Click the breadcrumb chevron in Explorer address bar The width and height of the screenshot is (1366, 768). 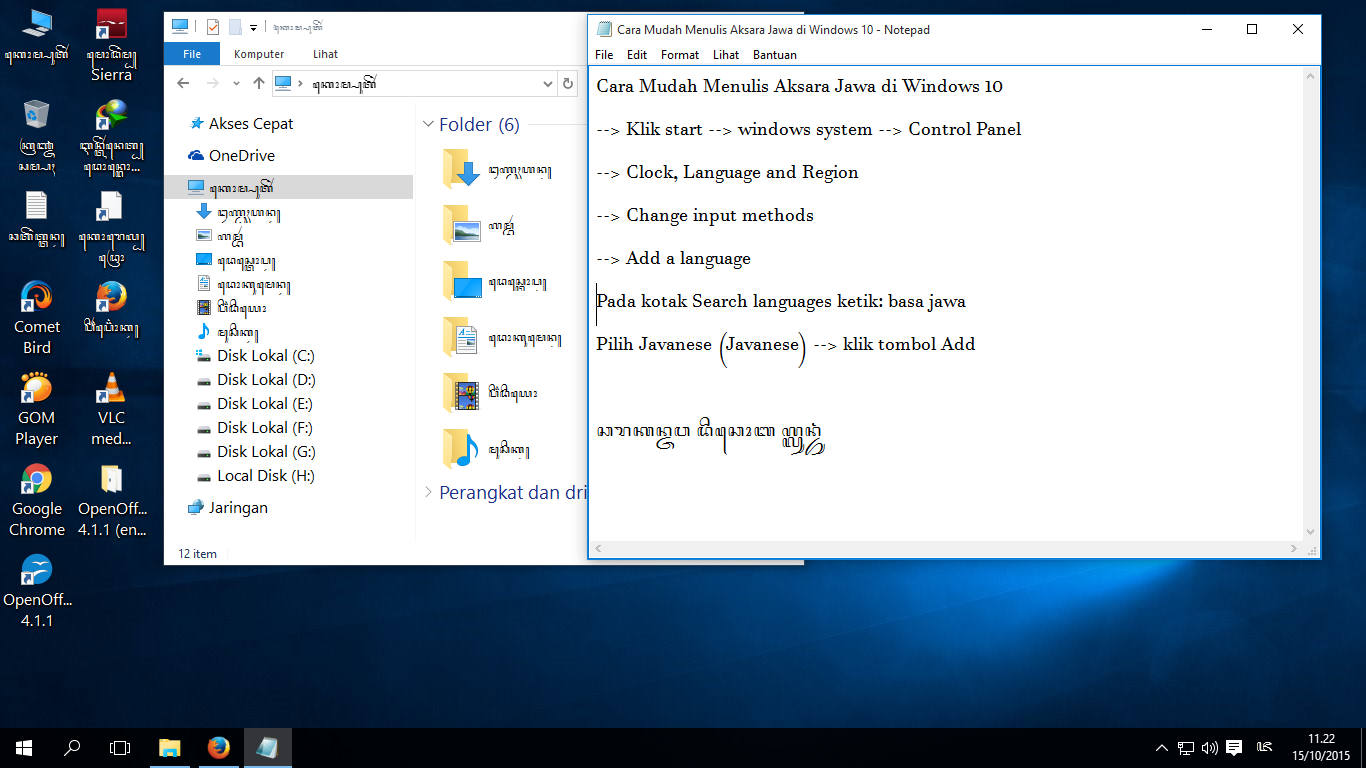[x=301, y=84]
